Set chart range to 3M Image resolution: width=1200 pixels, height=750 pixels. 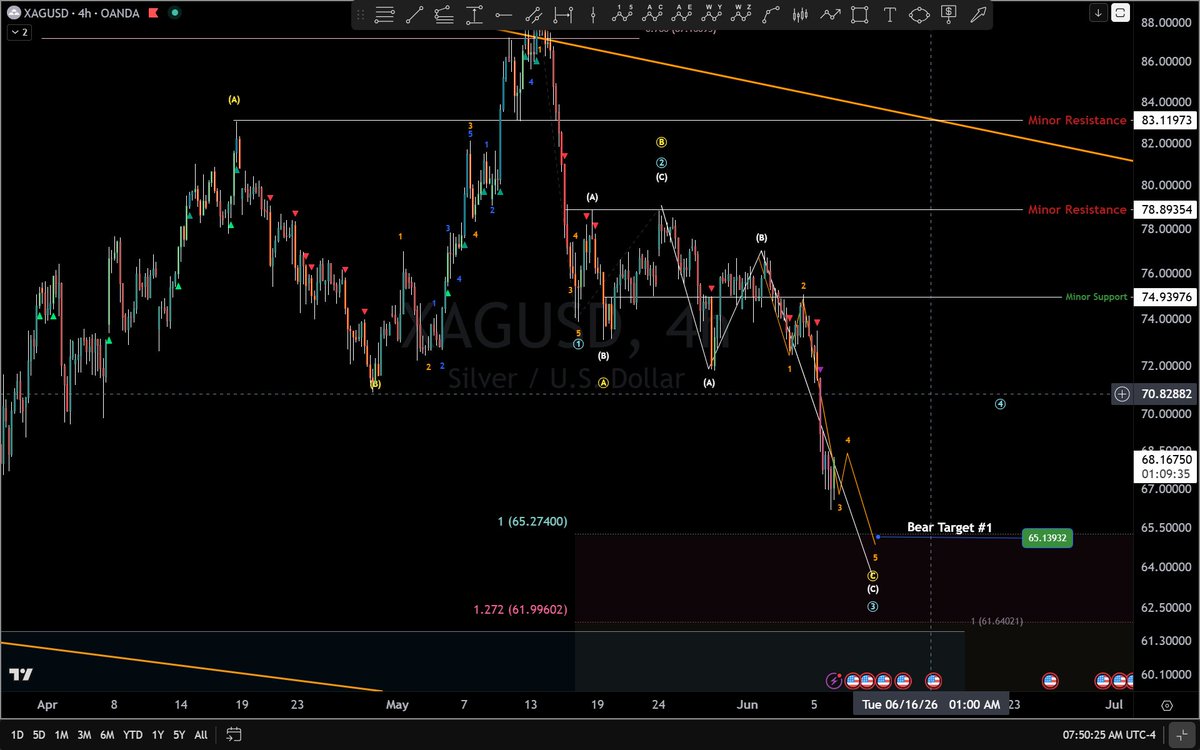85,734
